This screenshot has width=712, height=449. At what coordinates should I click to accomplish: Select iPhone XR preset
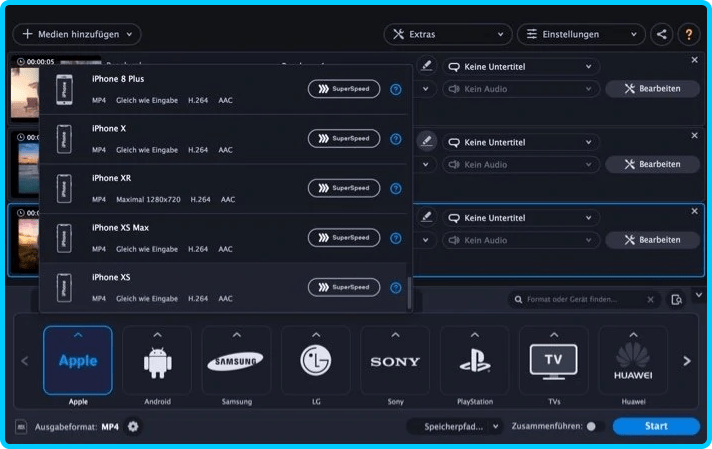click(223, 188)
